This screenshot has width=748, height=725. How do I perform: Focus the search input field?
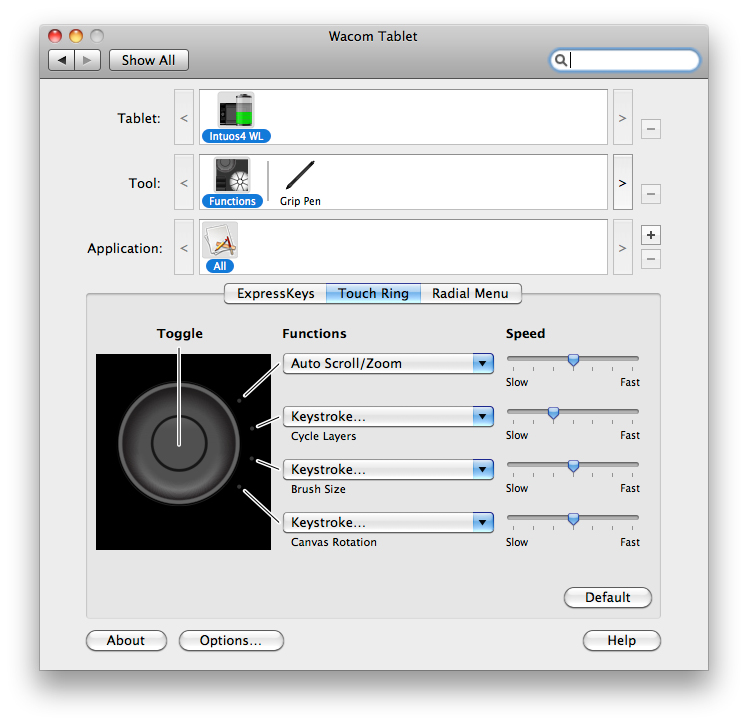point(625,61)
